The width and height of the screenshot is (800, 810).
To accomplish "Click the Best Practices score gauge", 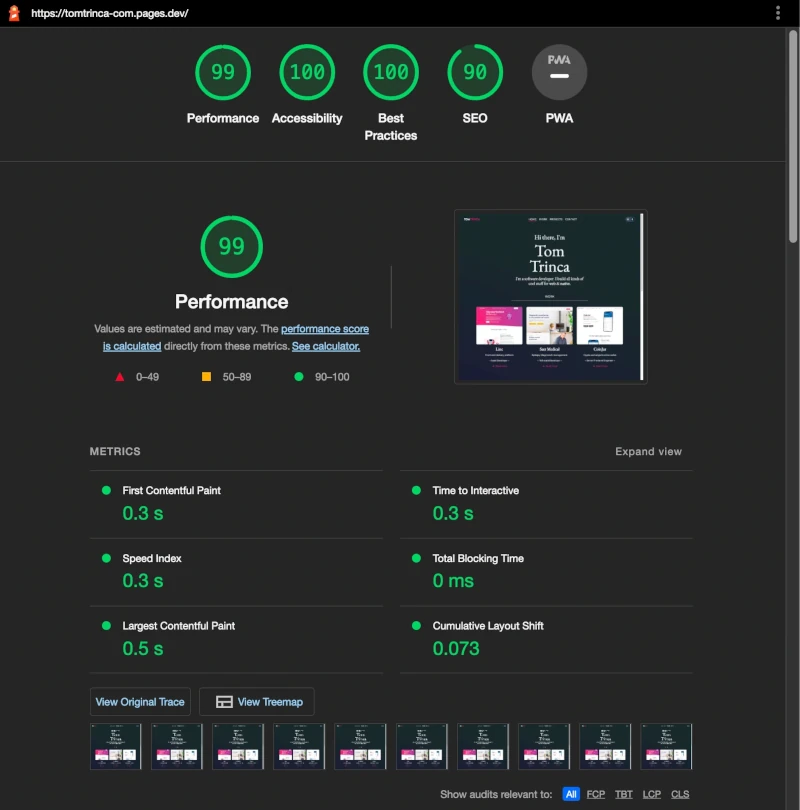I will pyautogui.click(x=391, y=72).
